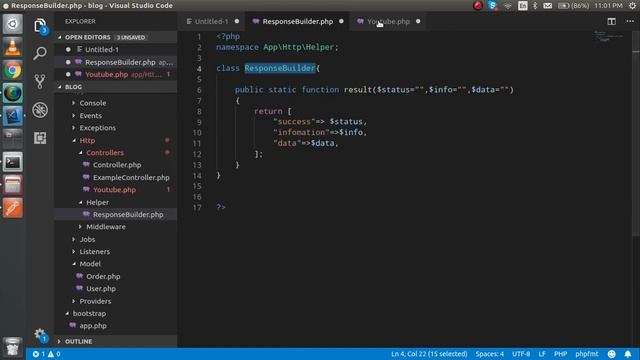
Task: Select Youtube.php in Open Editors list
Action: click(x=116, y=74)
